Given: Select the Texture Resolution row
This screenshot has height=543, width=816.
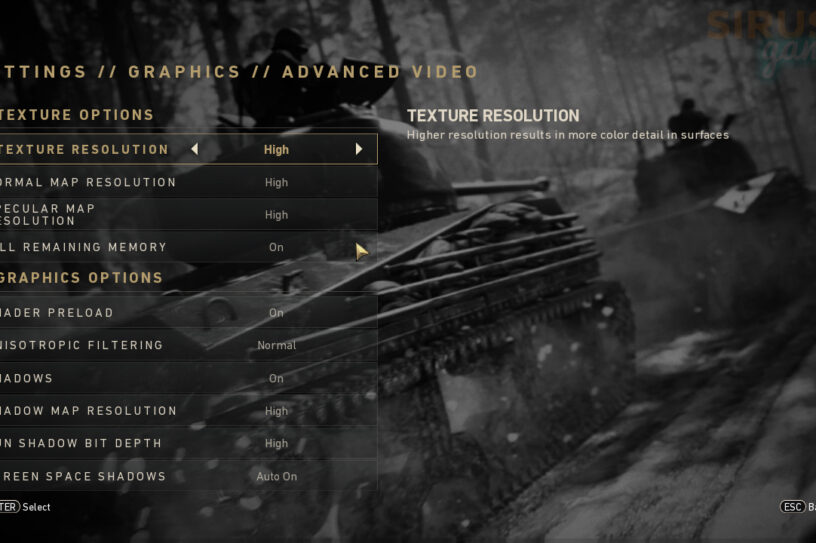Looking at the screenshot, I should [188, 149].
